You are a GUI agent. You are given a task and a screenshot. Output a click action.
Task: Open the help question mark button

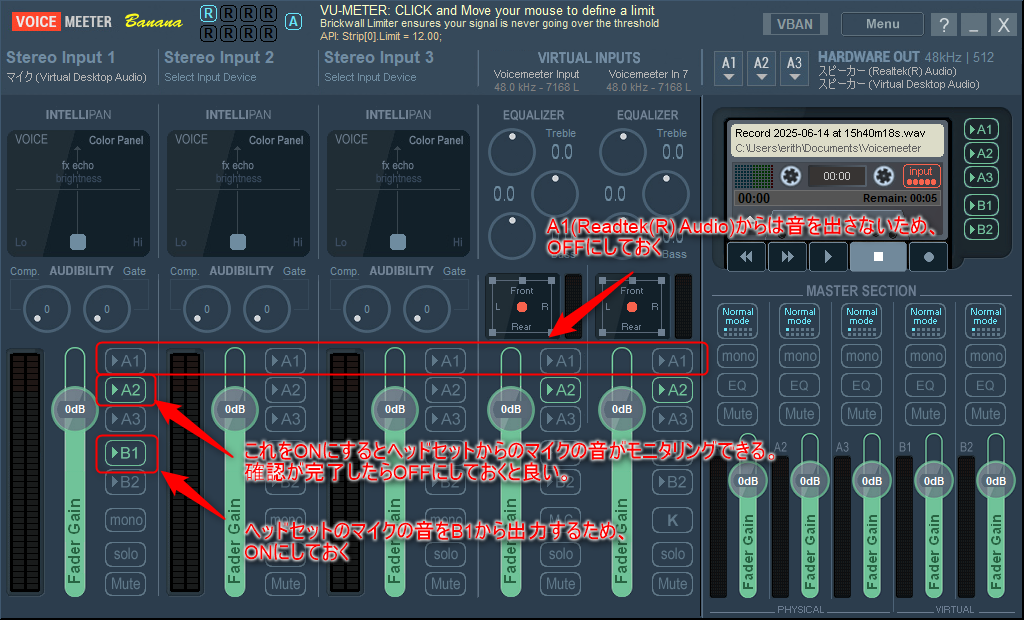coord(944,25)
